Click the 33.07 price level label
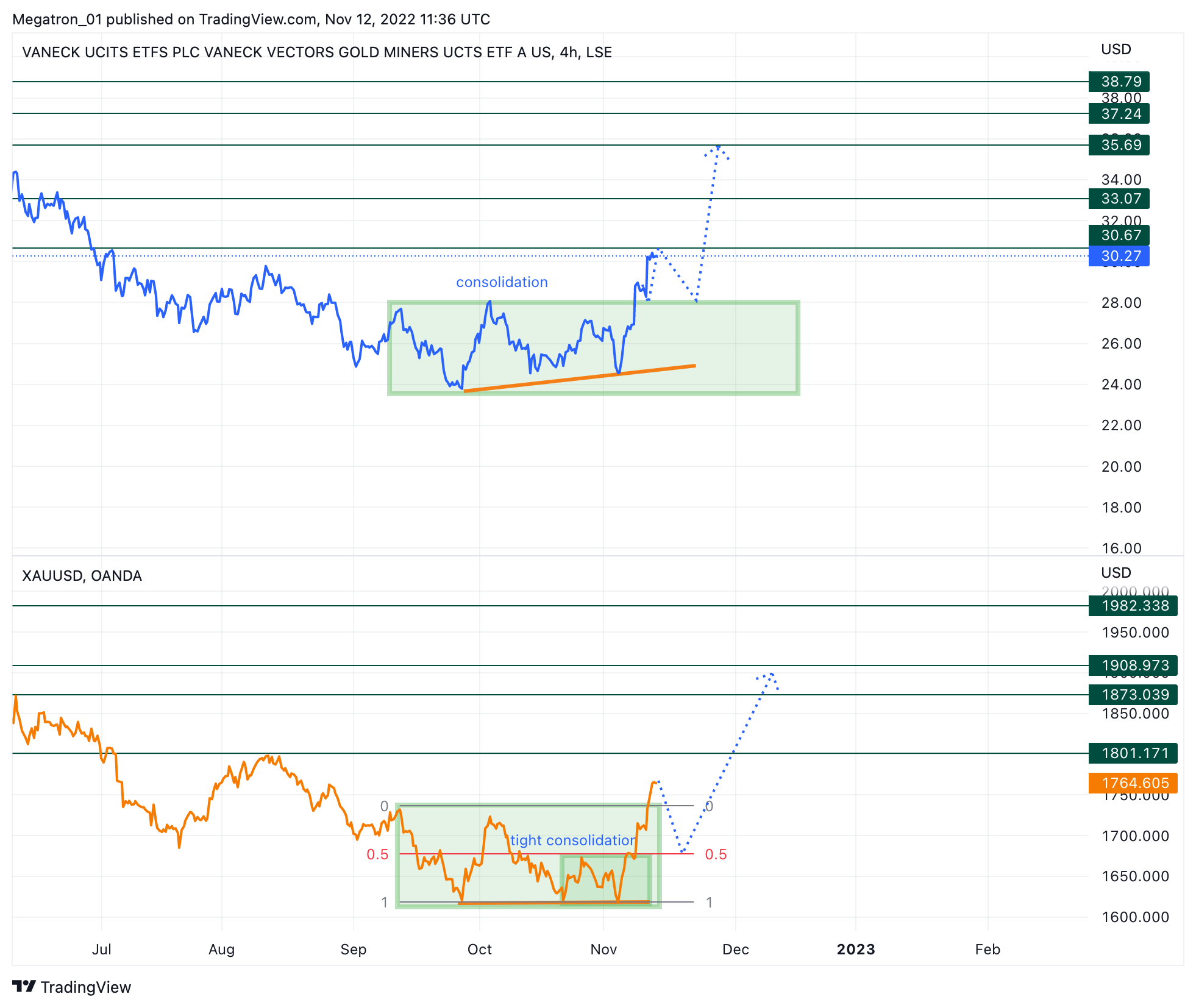Screen dimensions: 1196x1008 pyautogui.click(x=1119, y=199)
